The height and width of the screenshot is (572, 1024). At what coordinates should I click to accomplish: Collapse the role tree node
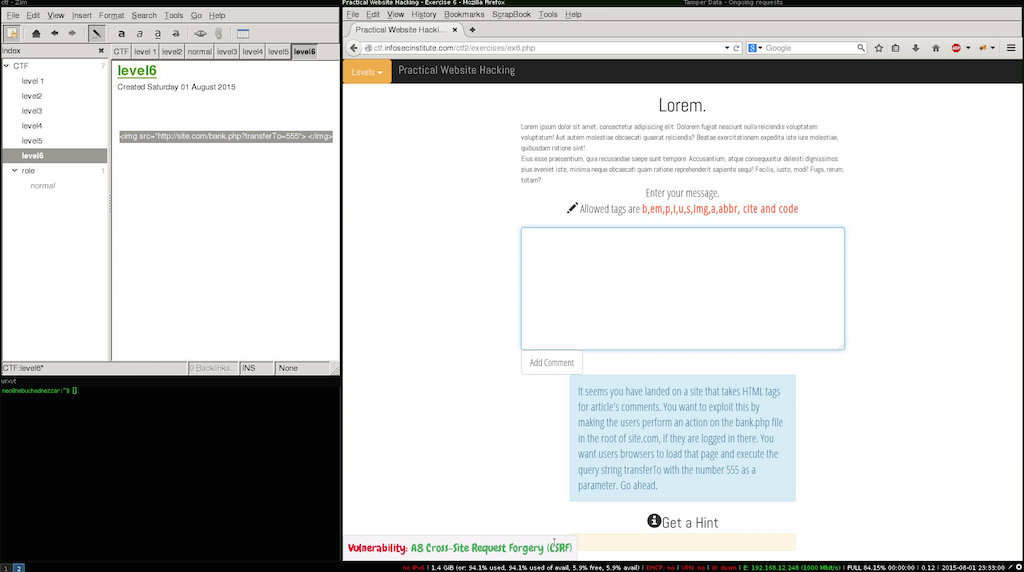click(14, 170)
